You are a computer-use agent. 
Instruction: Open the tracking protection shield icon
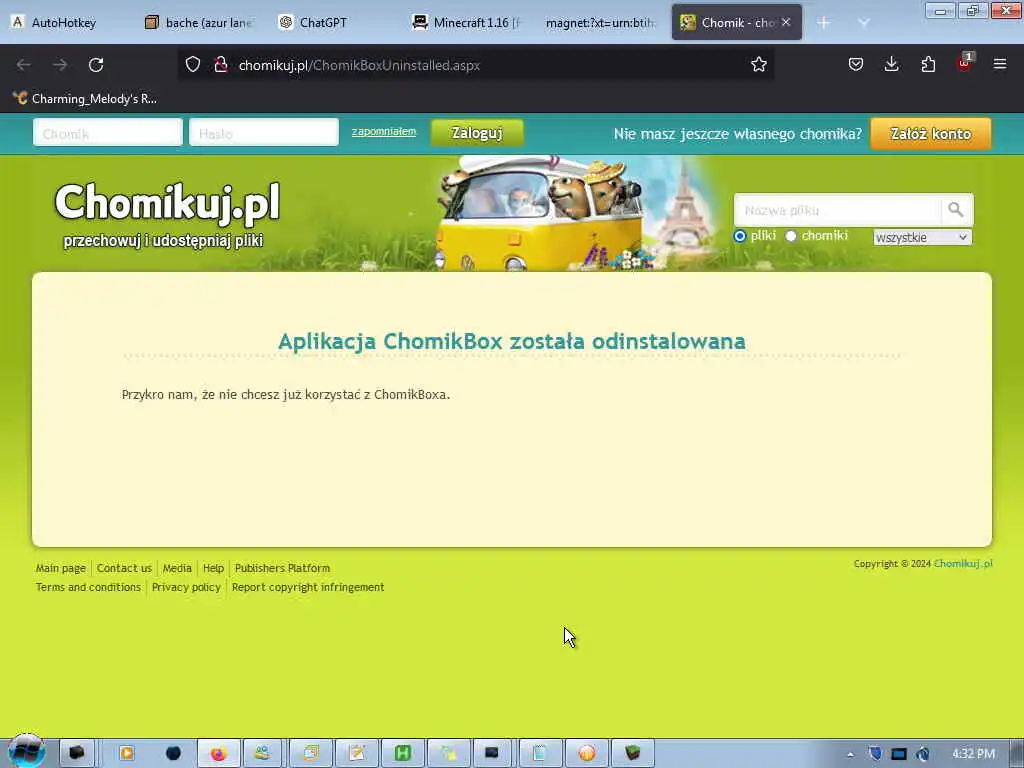(x=193, y=65)
